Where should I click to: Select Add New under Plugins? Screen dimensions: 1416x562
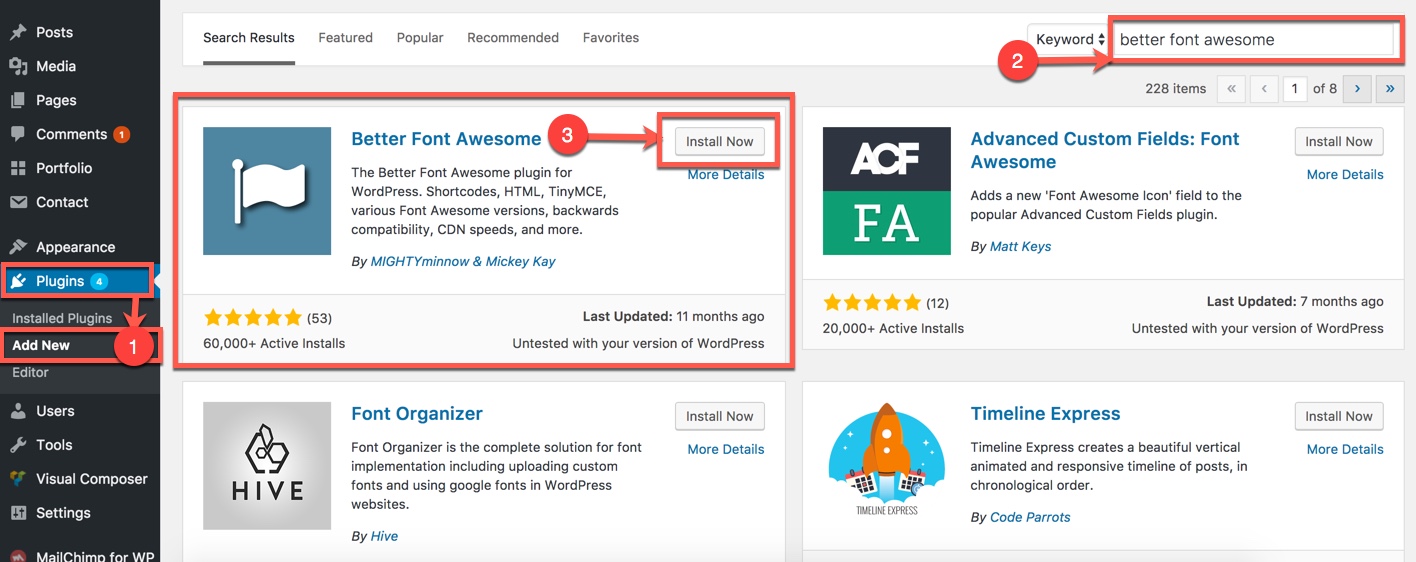click(41, 345)
